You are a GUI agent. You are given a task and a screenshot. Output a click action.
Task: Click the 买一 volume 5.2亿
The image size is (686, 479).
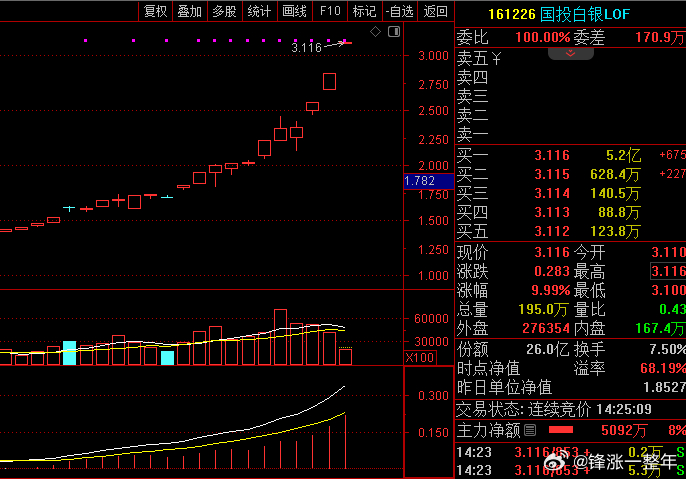coord(623,155)
